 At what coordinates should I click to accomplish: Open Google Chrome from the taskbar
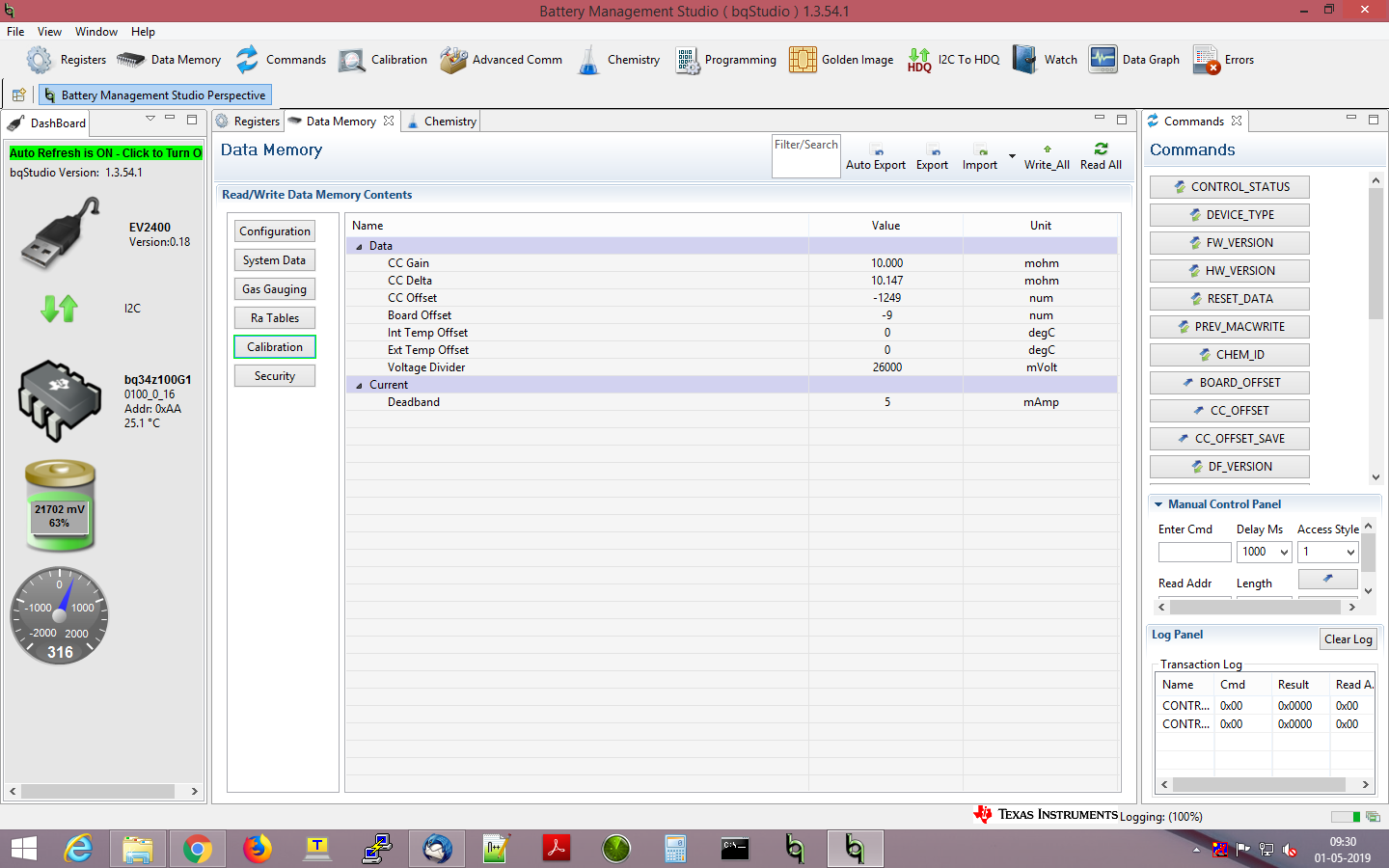click(197, 849)
